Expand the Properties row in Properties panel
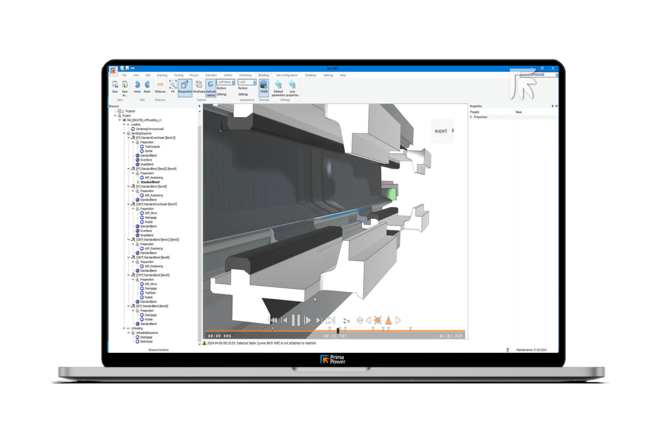Screen dimensions: 665x436 (x=471, y=117)
